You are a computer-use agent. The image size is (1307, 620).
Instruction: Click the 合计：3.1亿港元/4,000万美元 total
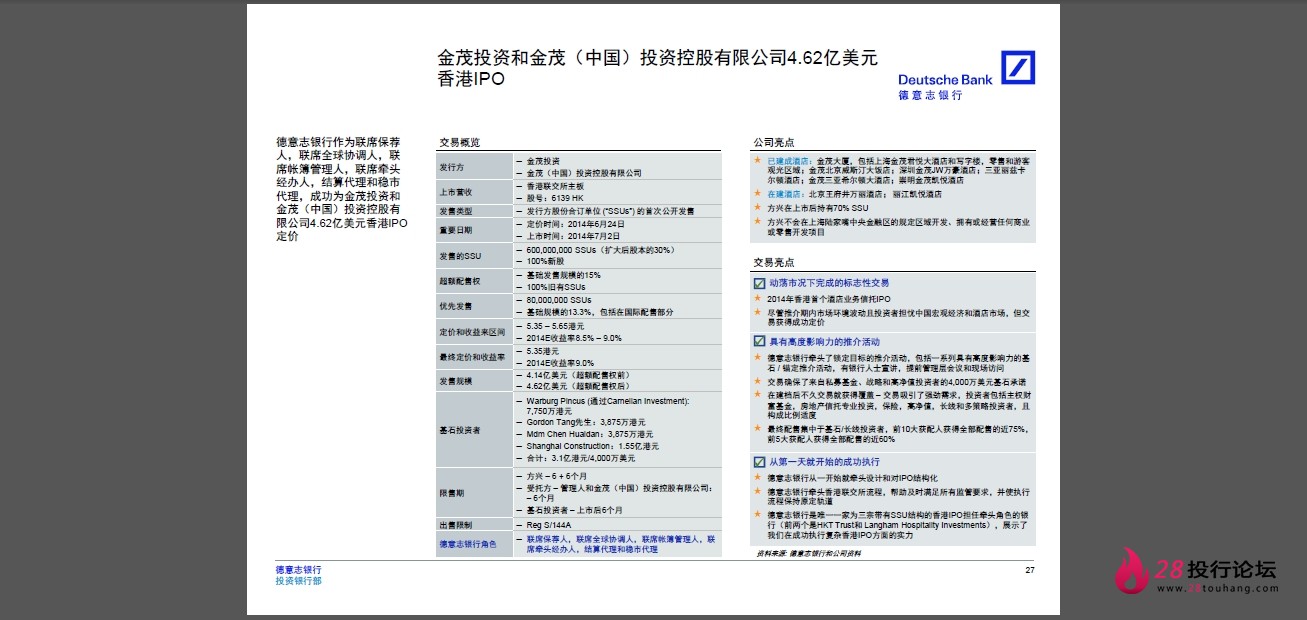coord(581,459)
